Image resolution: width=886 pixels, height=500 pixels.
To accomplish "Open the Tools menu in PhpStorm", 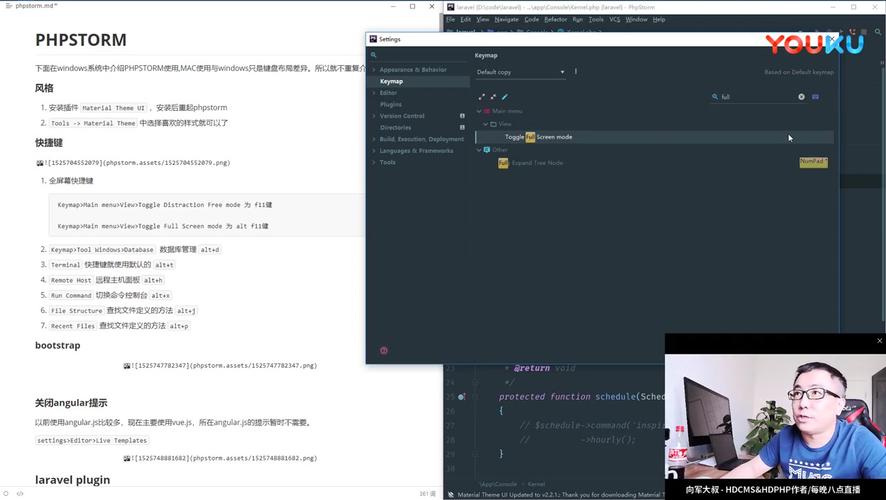I will [x=596, y=19].
